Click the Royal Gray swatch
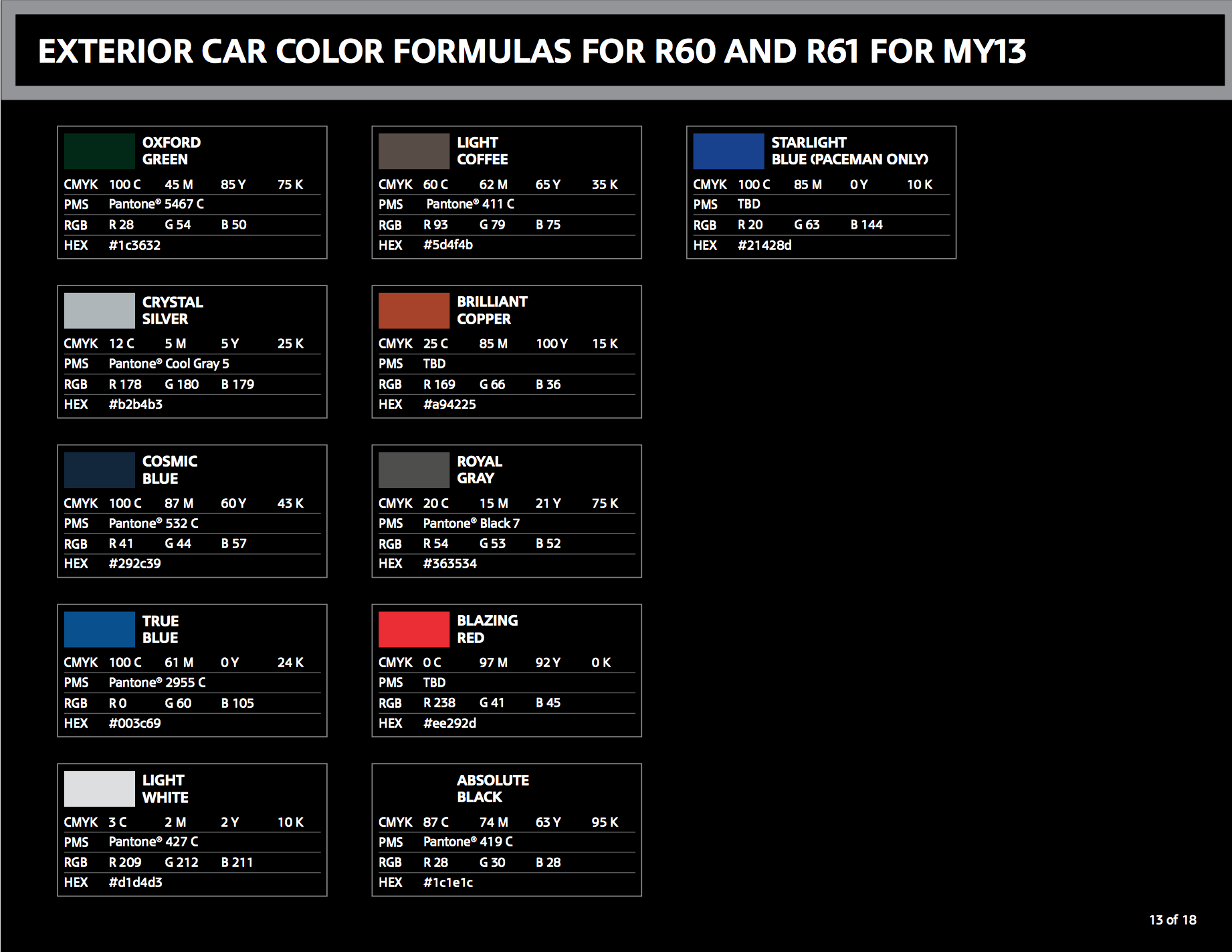The image size is (1232, 952). [x=414, y=470]
